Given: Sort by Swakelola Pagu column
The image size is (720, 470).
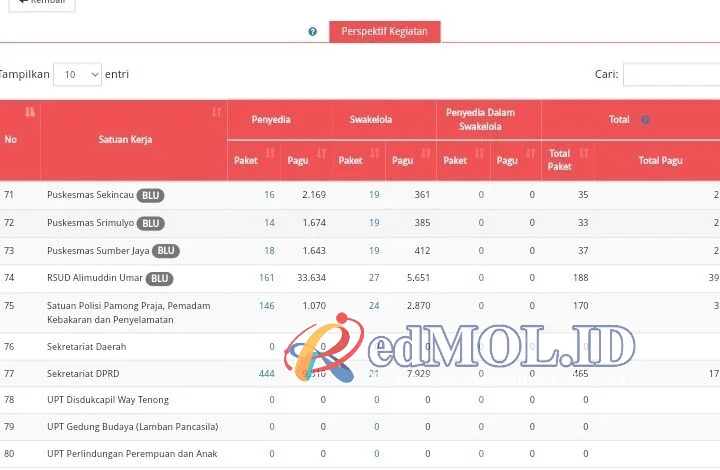Looking at the screenshot, I should tap(425, 153).
